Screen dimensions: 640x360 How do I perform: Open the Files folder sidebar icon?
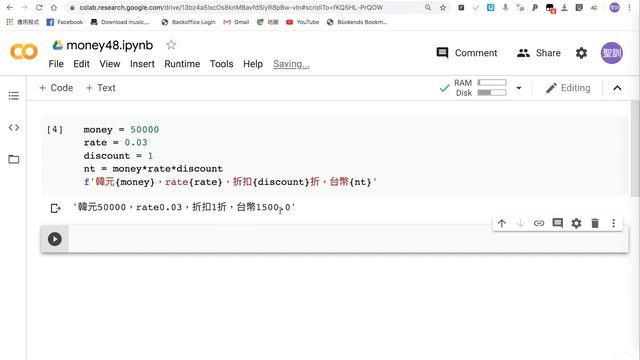(13, 159)
